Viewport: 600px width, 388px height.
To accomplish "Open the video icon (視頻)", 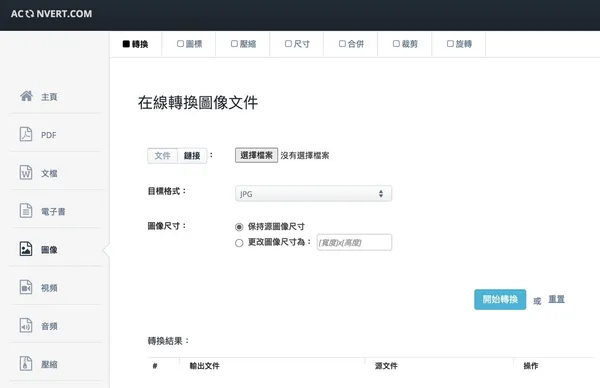I will (x=26, y=287).
